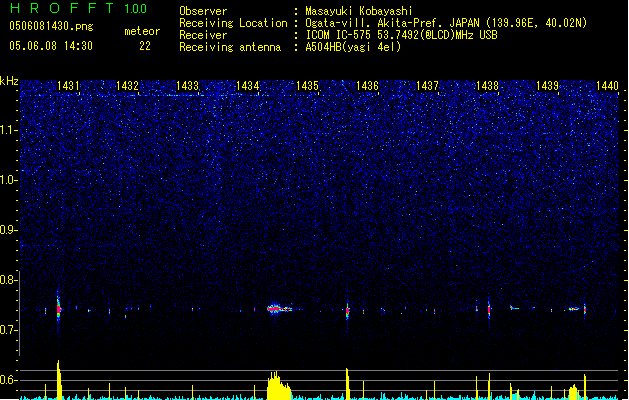Click the yellow intensity spike near 1436
629x400 pixels.
[x=347, y=384]
